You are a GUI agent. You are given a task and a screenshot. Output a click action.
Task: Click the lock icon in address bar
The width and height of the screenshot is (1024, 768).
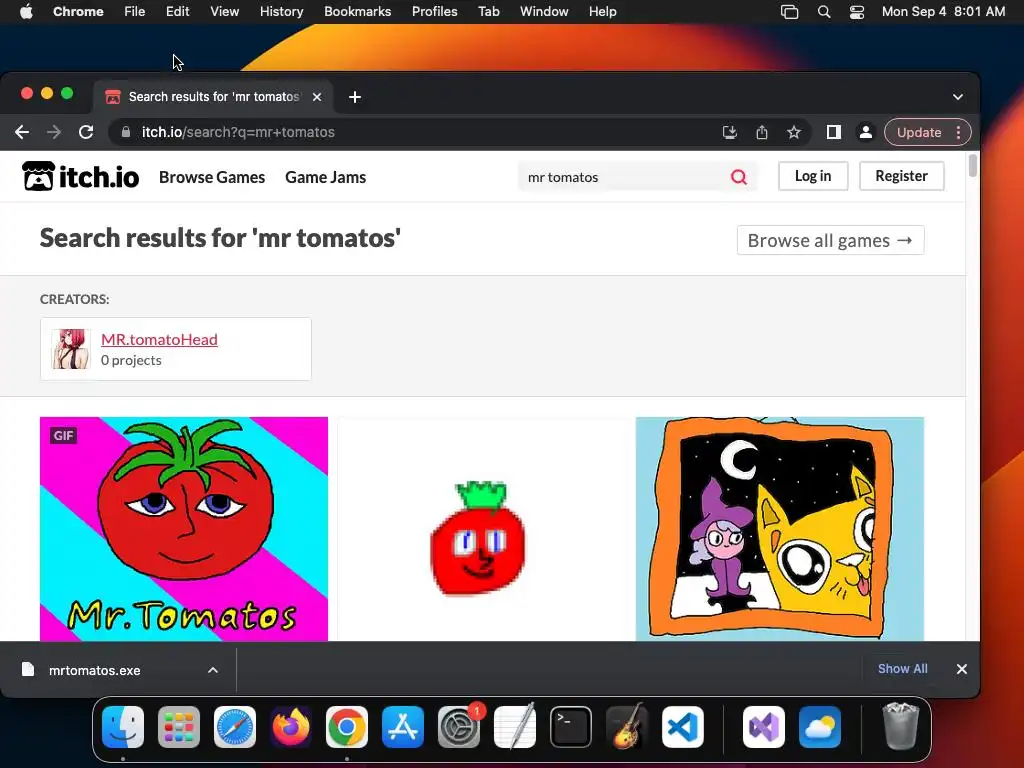pyautogui.click(x=125, y=133)
